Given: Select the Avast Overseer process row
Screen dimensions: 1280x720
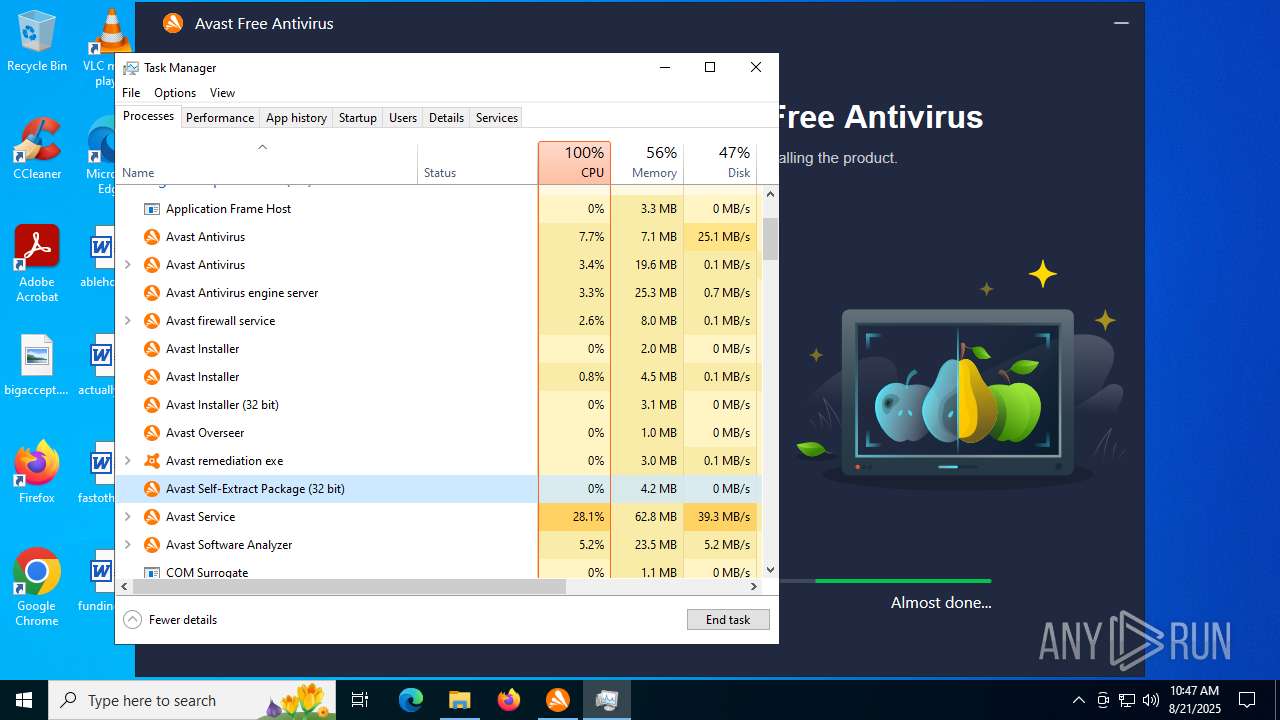Looking at the screenshot, I should pyautogui.click(x=438, y=433).
